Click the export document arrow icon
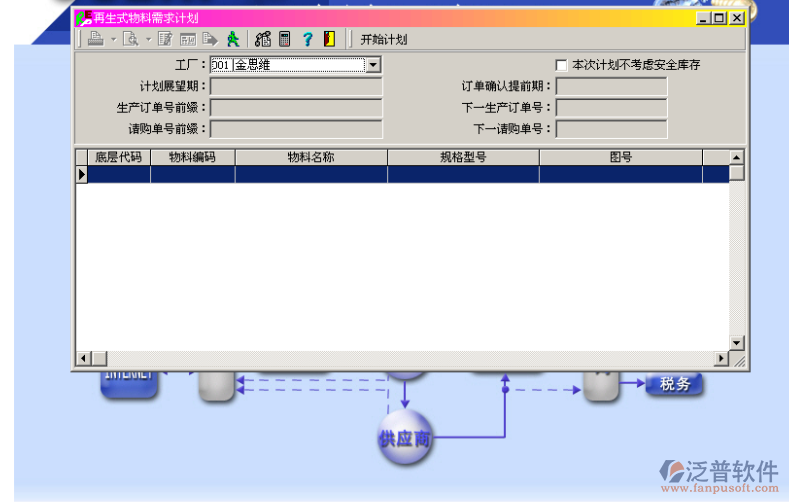Viewport: 789px width, 504px height. [210, 39]
